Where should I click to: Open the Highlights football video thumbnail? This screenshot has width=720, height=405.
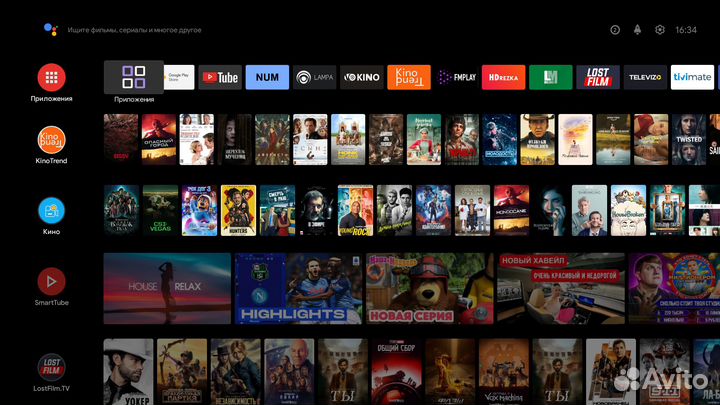coord(297,289)
